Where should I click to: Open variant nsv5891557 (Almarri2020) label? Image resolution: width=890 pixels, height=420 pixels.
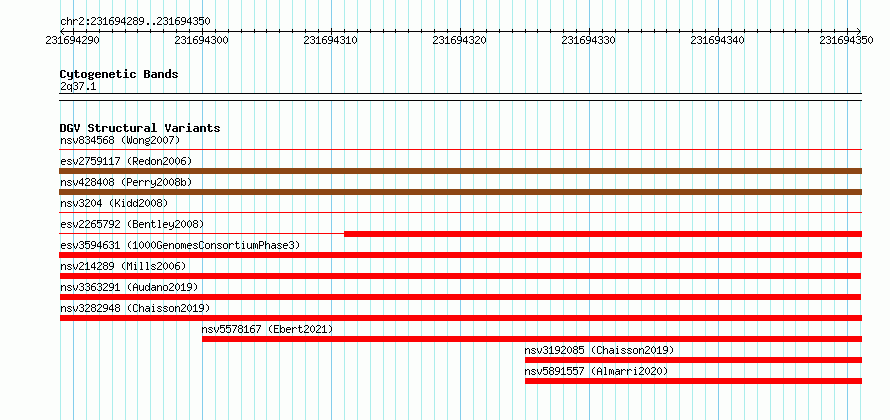[597, 371]
